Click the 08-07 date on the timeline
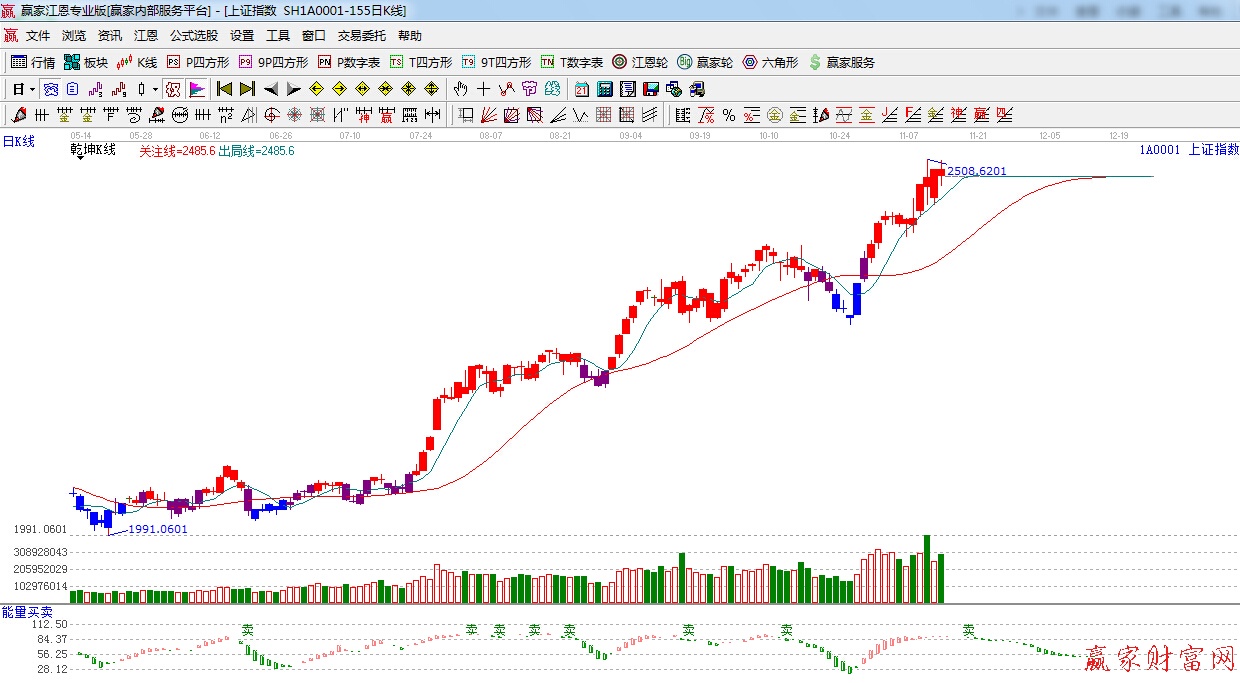This screenshot has height=683, width=1240. [491, 135]
